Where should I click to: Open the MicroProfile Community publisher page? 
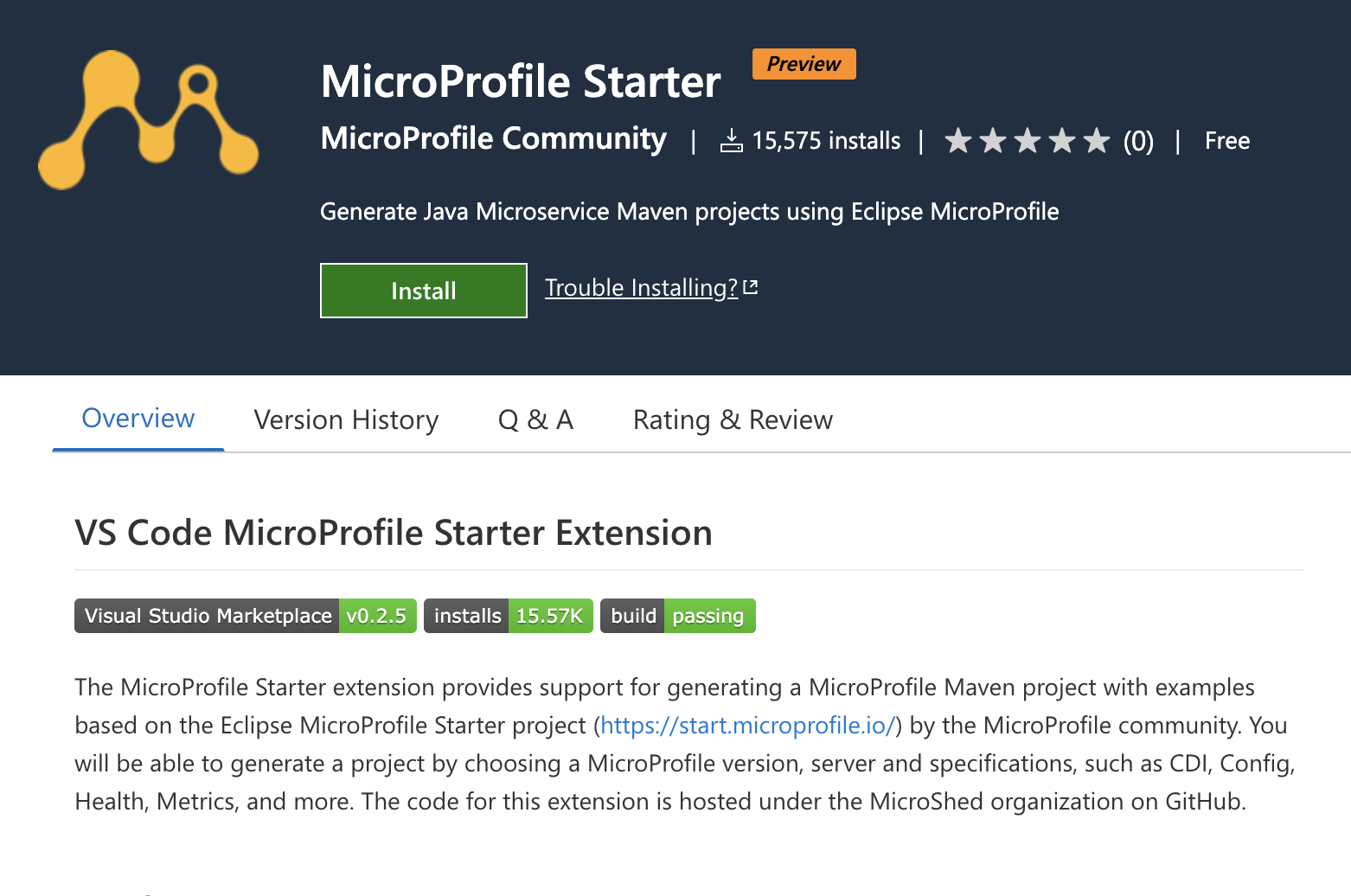pos(493,139)
